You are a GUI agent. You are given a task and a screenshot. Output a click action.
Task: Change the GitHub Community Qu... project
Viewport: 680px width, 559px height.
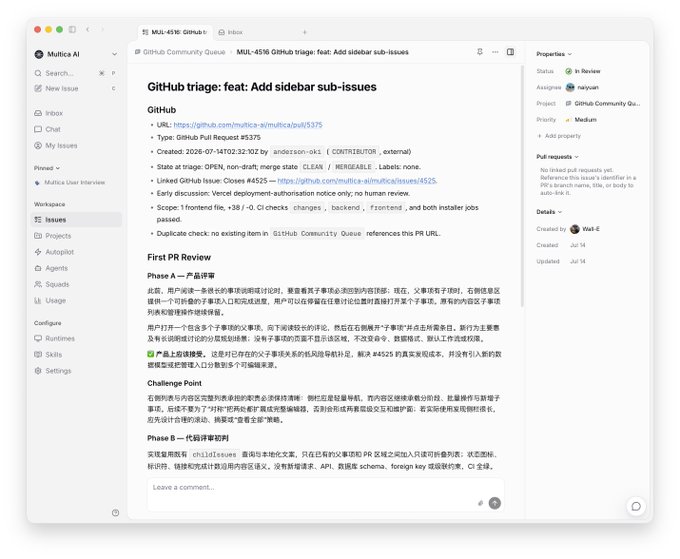[x=603, y=104]
